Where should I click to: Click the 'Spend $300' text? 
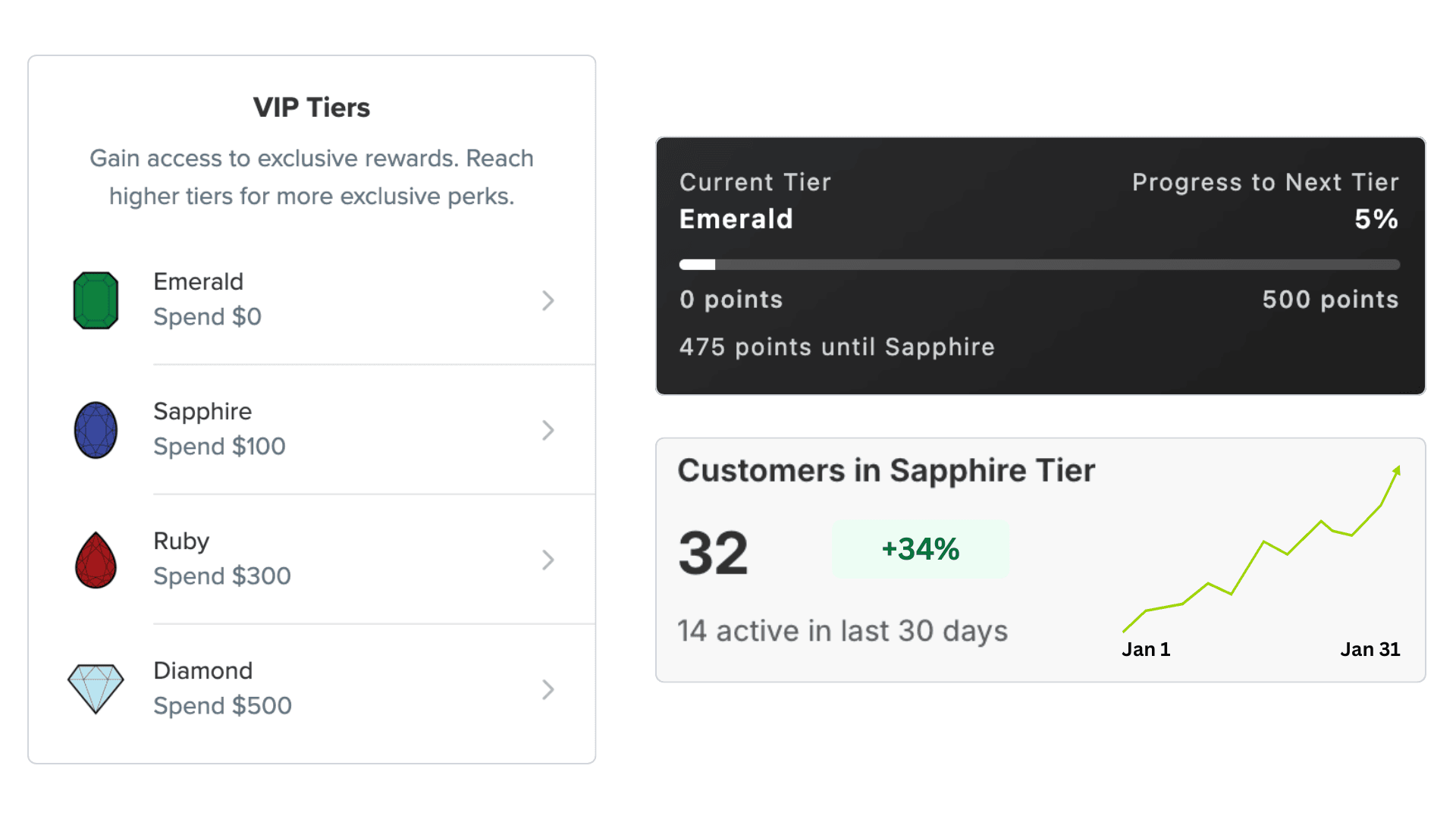point(222,576)
